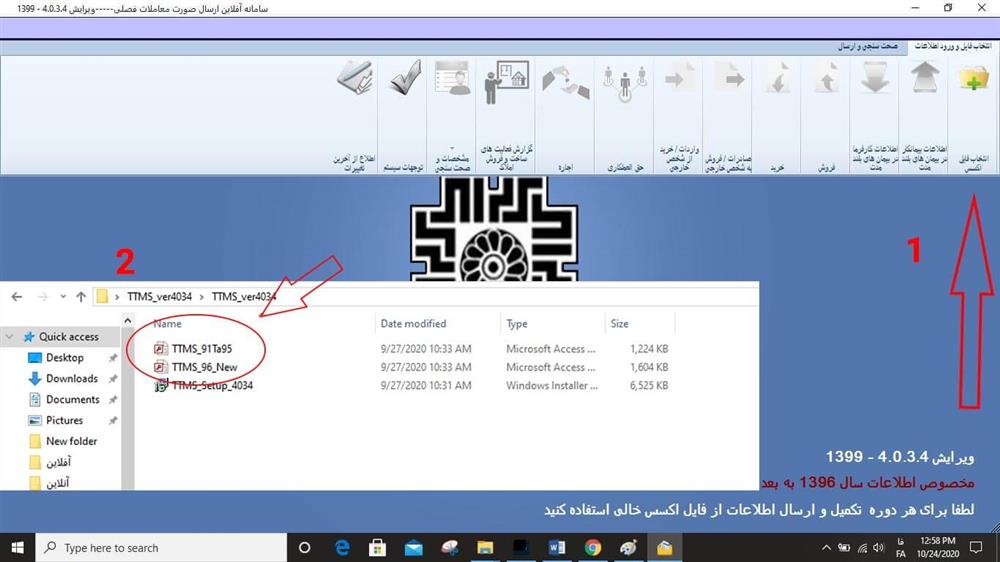
Task: Open imports/purchase from foreign person (واردات) icon
Action: pos(679,78)
